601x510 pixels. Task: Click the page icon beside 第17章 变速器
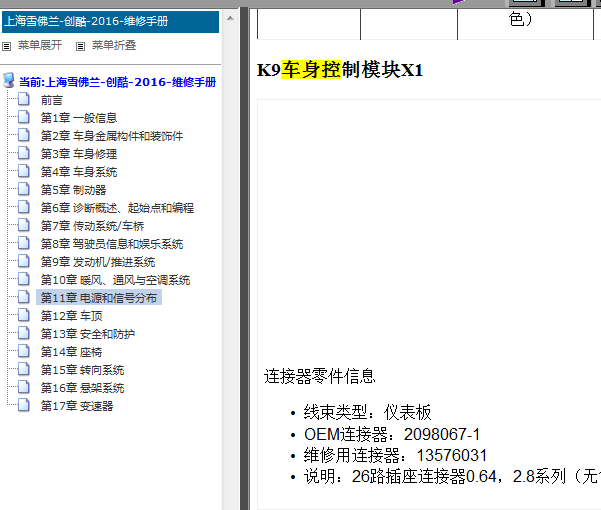pyautogui.click(x=24, y=405)
